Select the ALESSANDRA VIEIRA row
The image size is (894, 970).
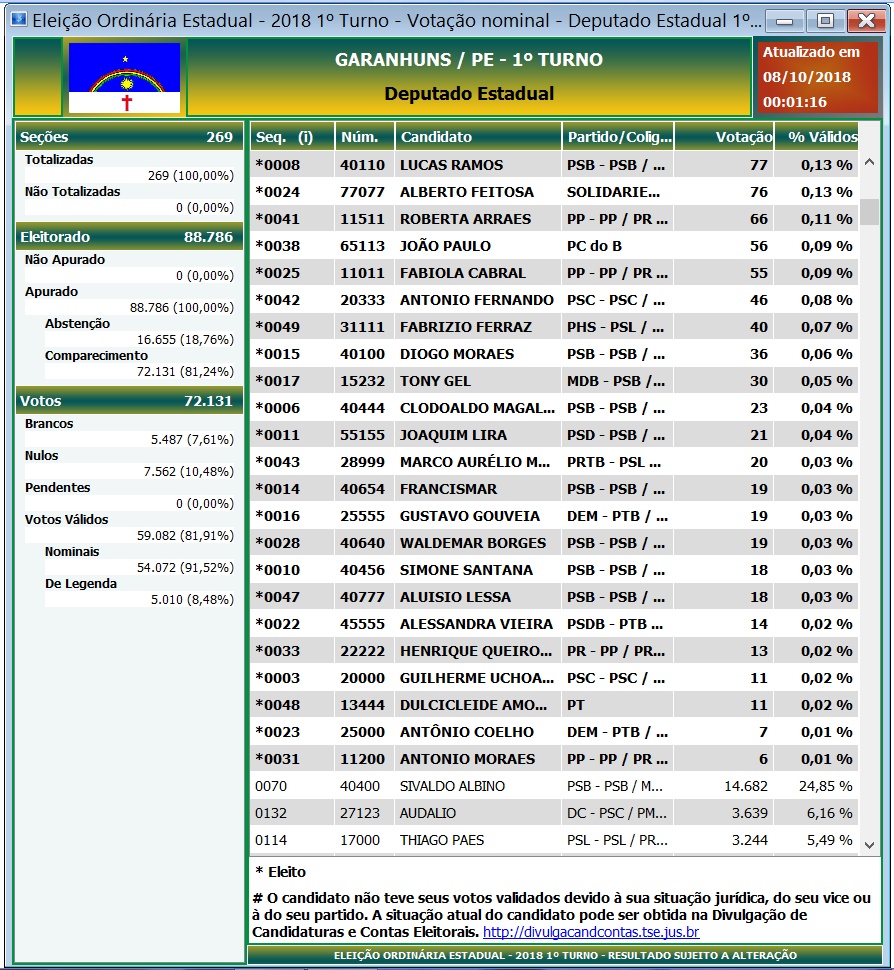pos(554,624)
